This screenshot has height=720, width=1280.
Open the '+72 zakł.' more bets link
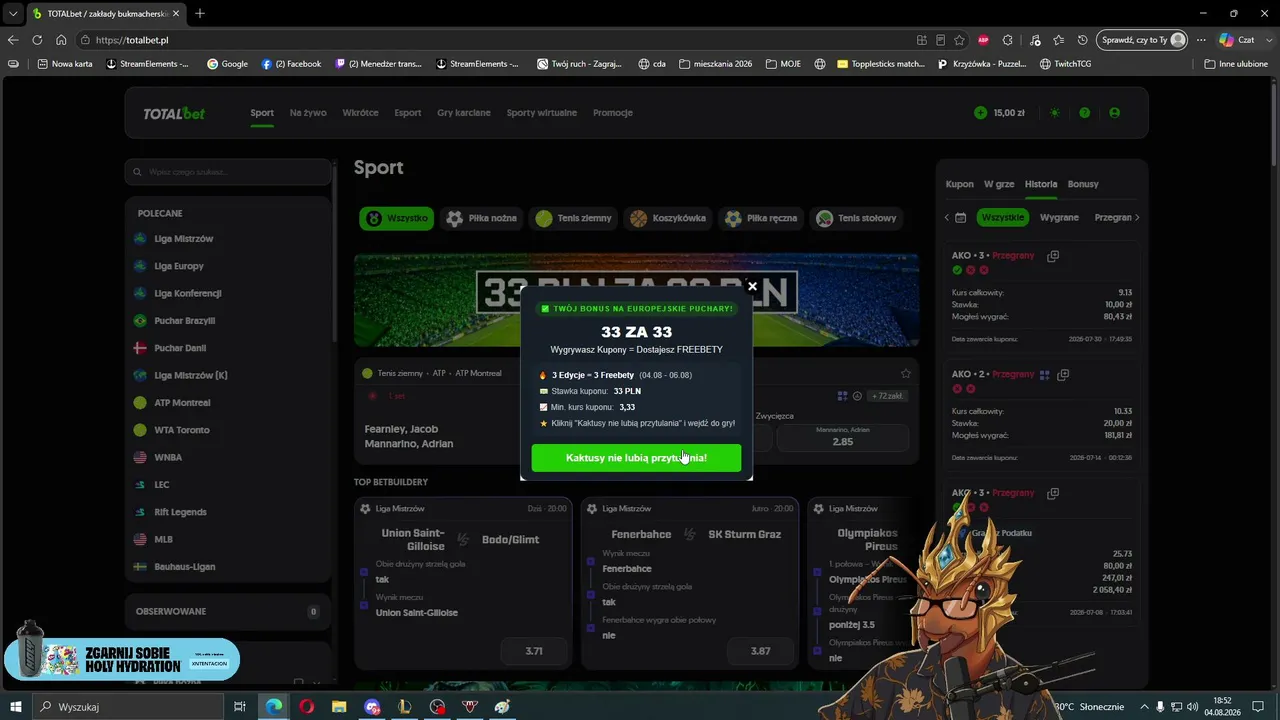tap(888, 396)
